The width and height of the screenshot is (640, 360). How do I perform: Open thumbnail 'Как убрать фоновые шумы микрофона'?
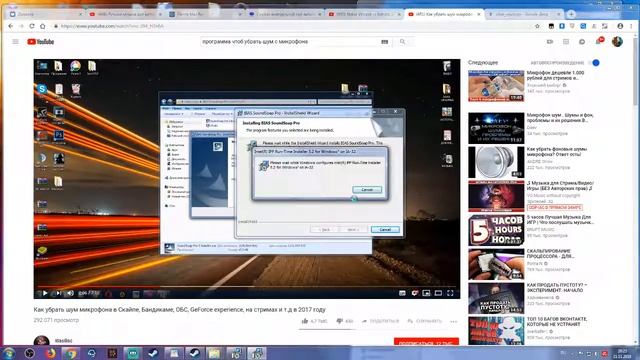(x=496, y=162)
